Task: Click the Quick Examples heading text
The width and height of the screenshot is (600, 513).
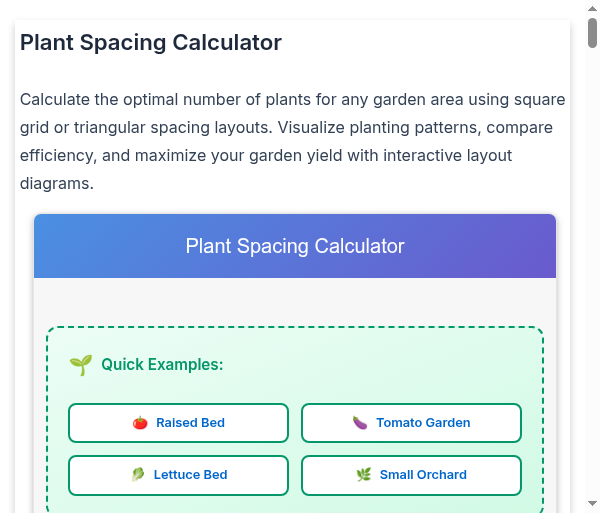Action: click(x=162, y=365)
